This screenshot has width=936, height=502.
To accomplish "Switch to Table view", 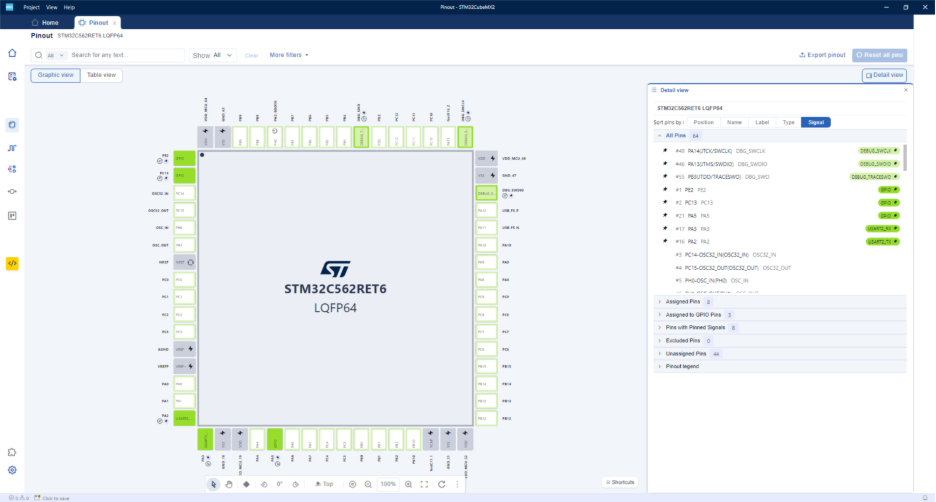I will 101,75.
